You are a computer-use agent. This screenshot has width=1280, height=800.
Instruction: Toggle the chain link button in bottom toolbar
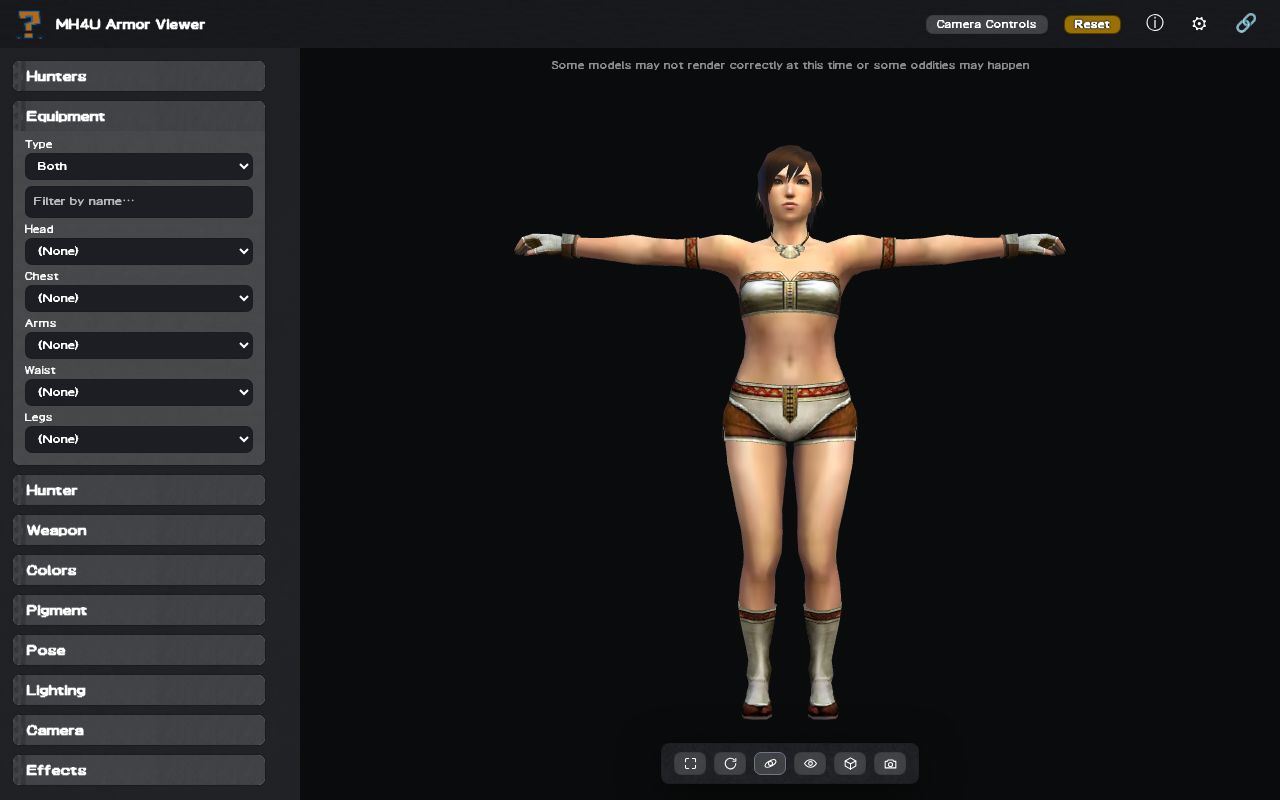coord(770,764)
